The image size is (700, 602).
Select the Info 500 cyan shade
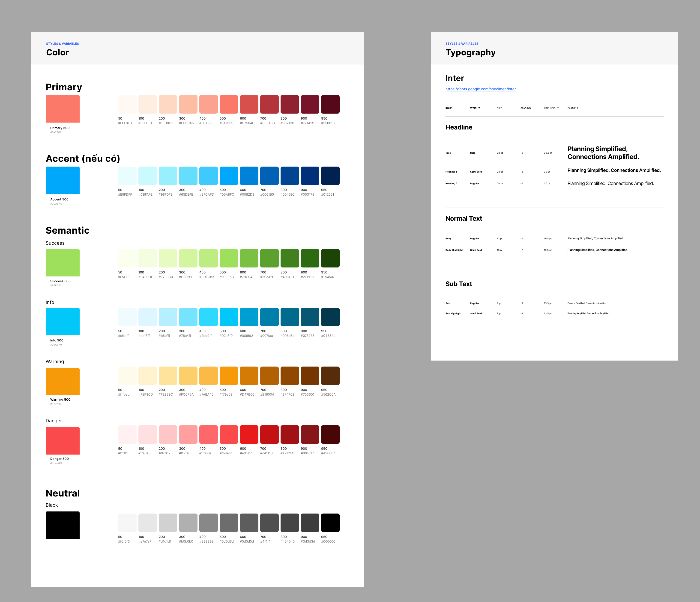point(229,317)
